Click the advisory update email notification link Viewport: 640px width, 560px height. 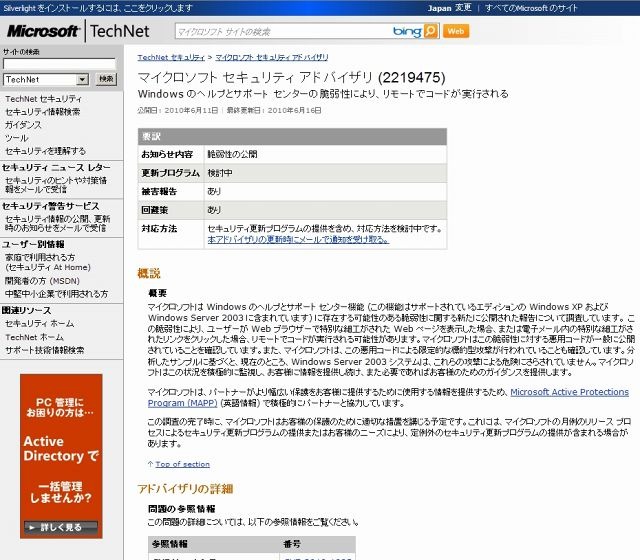(298, 240)
